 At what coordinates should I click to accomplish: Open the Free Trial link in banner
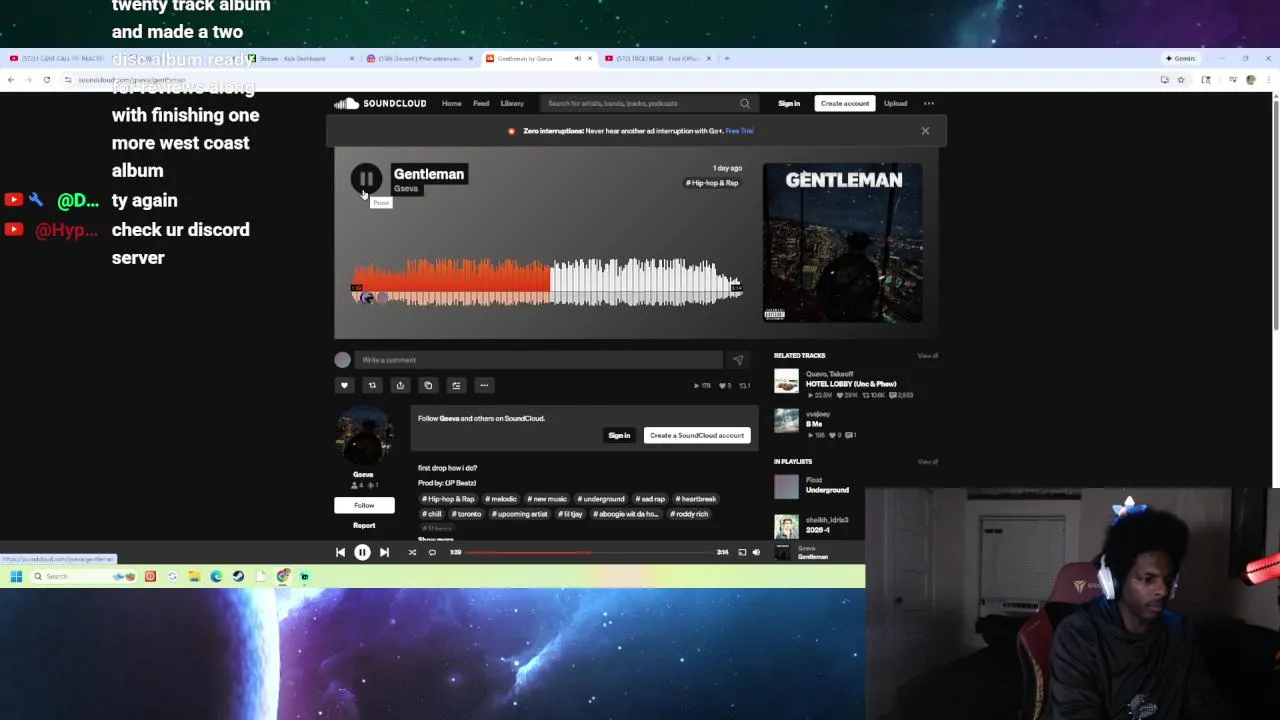click(x=740, y=131)
